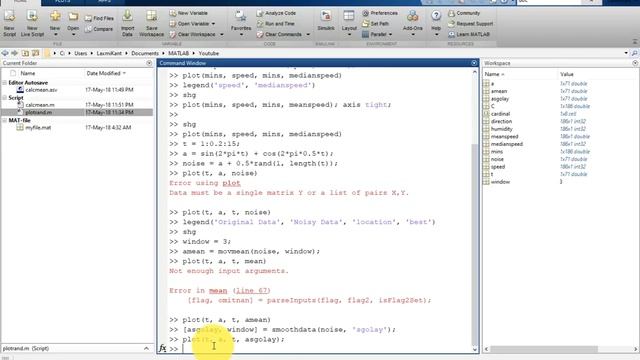Image resolution: width=640 pixels, height=360 pixels.
Task: Open the Community link
Action: point(464,13)
